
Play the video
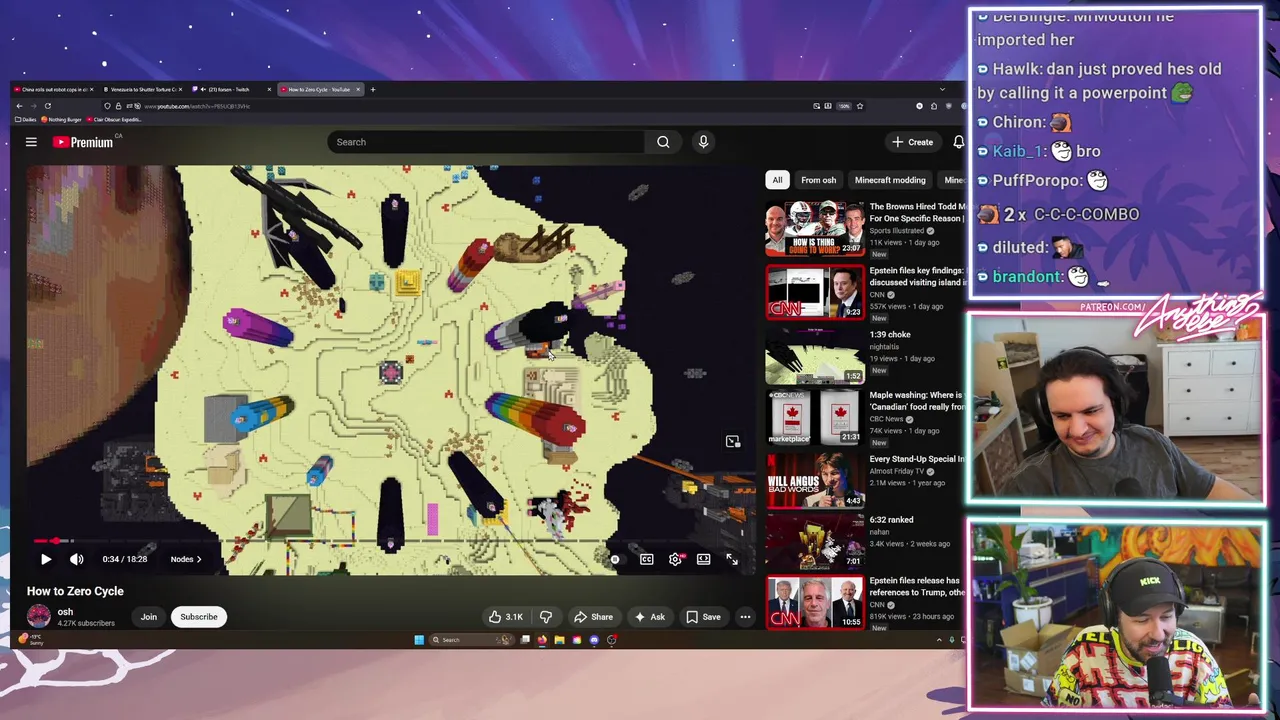[x=46, y=559]
